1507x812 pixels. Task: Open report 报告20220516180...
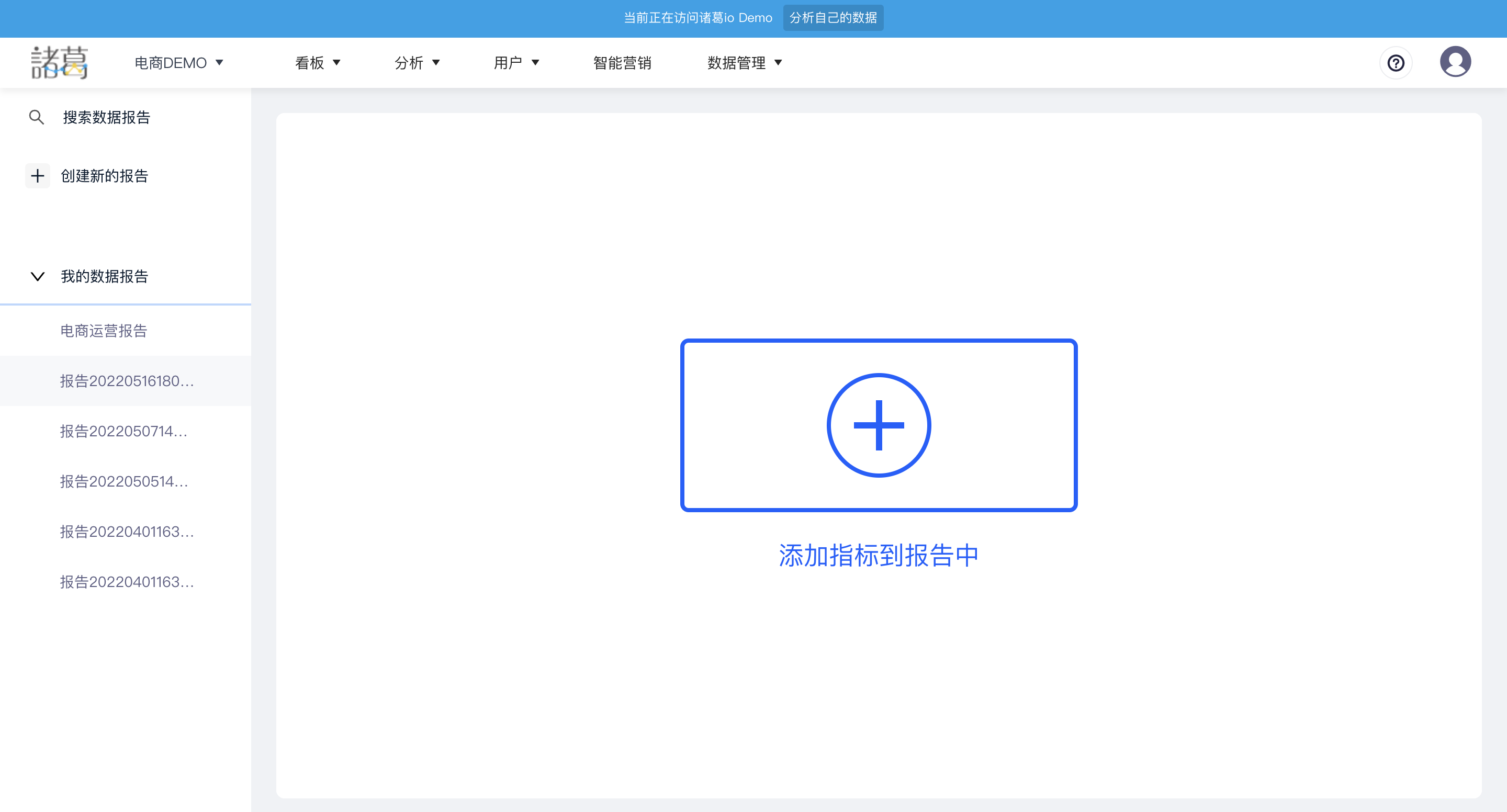[x=126, y=381]
